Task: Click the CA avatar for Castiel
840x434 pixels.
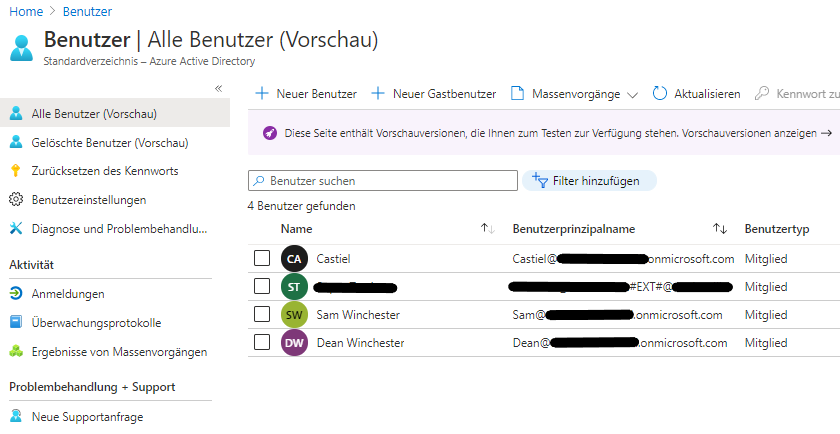Action: coord(294,259)
